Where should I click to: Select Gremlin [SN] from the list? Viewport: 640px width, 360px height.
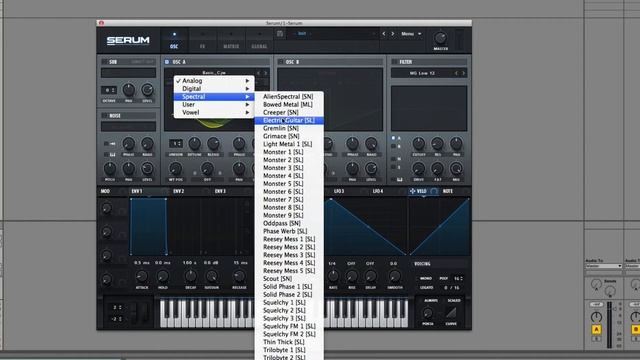(289, 128)
